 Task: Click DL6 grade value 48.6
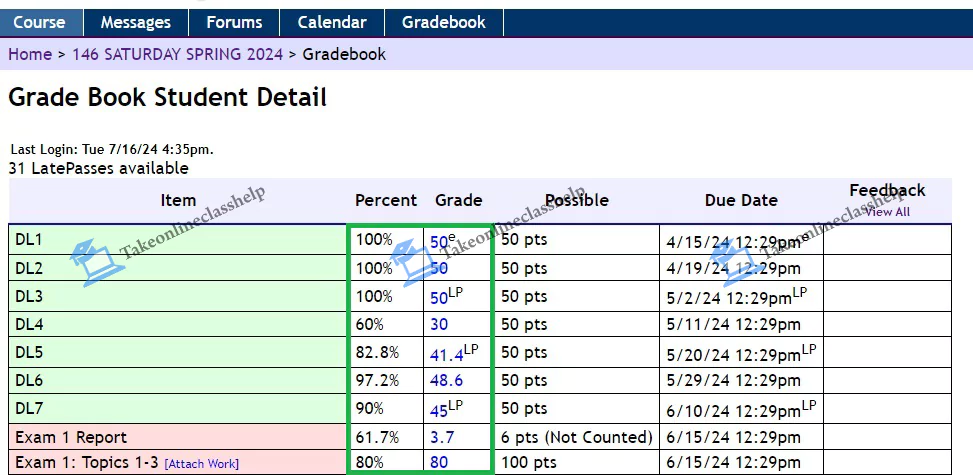(446, 381)
